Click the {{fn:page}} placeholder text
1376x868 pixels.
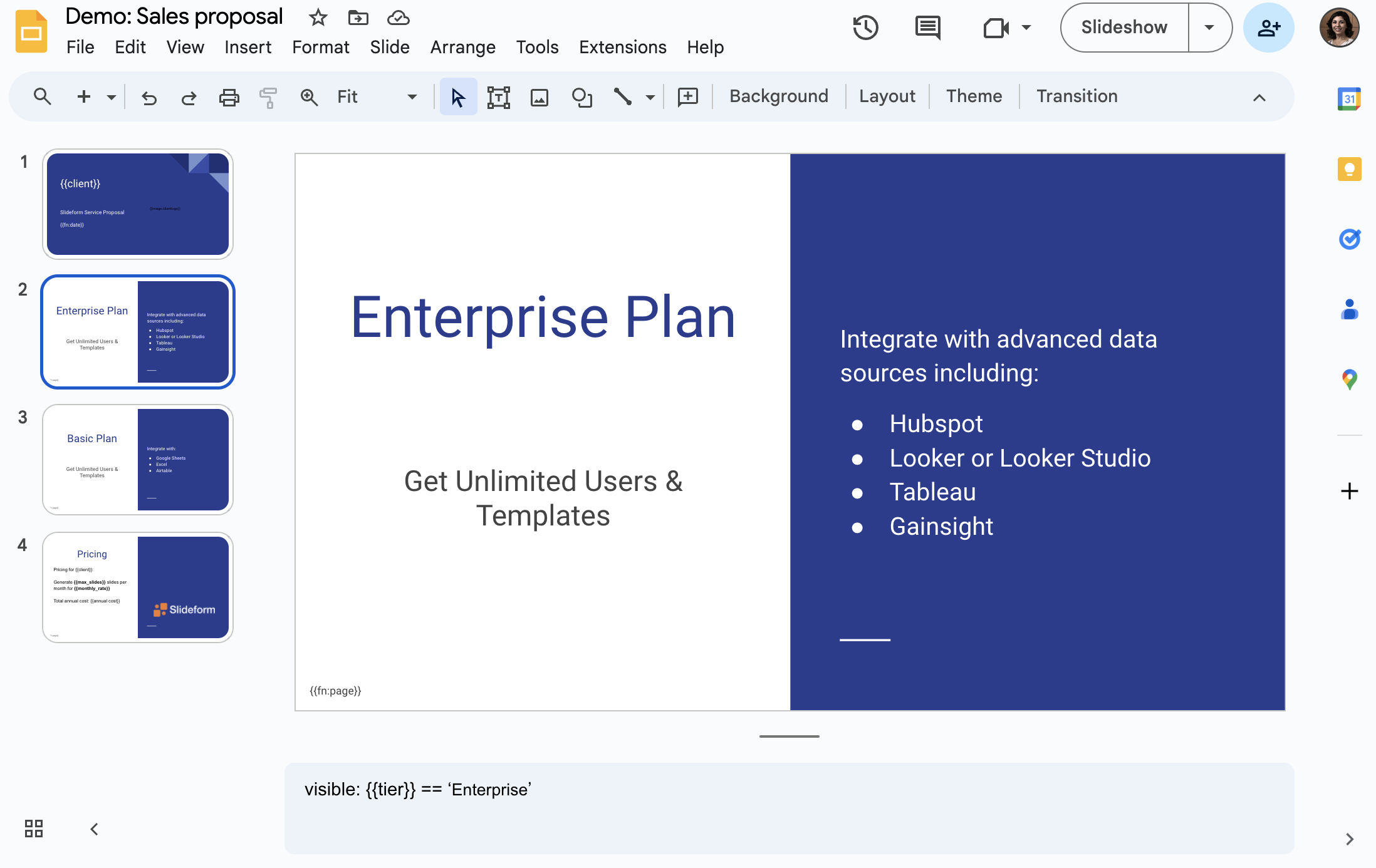[335, 691]
